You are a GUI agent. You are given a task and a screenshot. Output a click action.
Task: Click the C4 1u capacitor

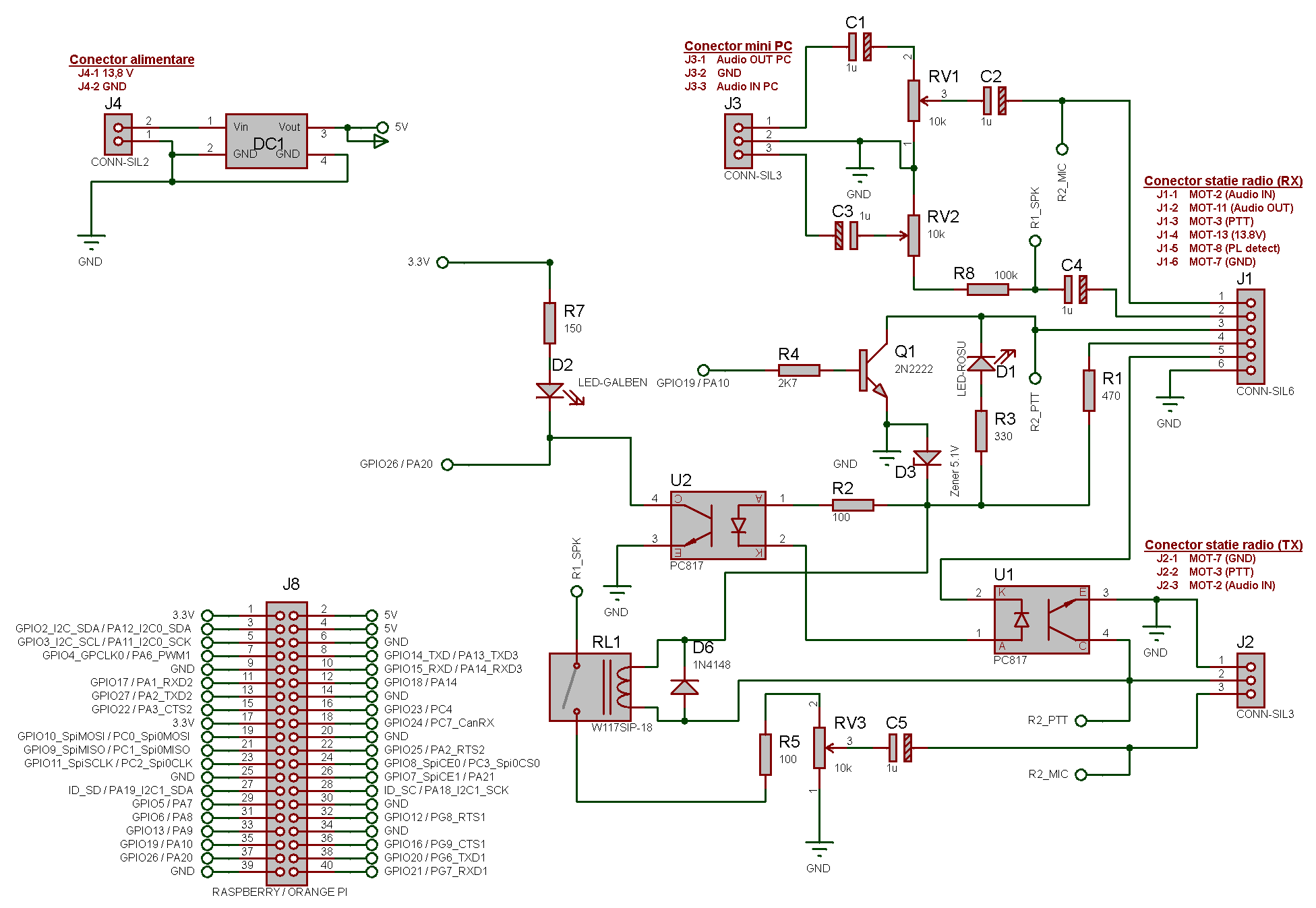pos(1075,289)
